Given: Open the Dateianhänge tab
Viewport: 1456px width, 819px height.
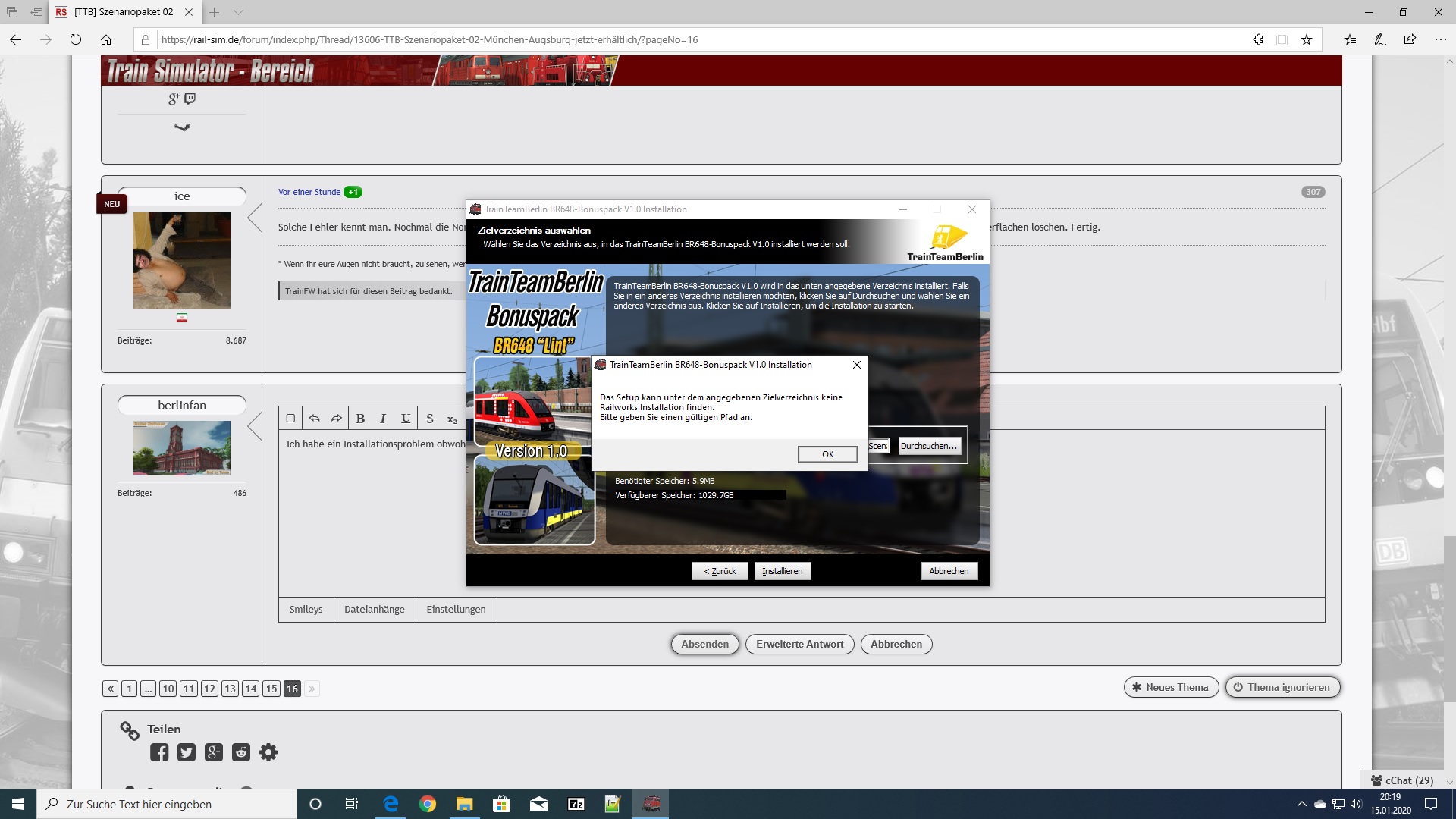Looking at the screenshot, I should click(x=375, y=610).
